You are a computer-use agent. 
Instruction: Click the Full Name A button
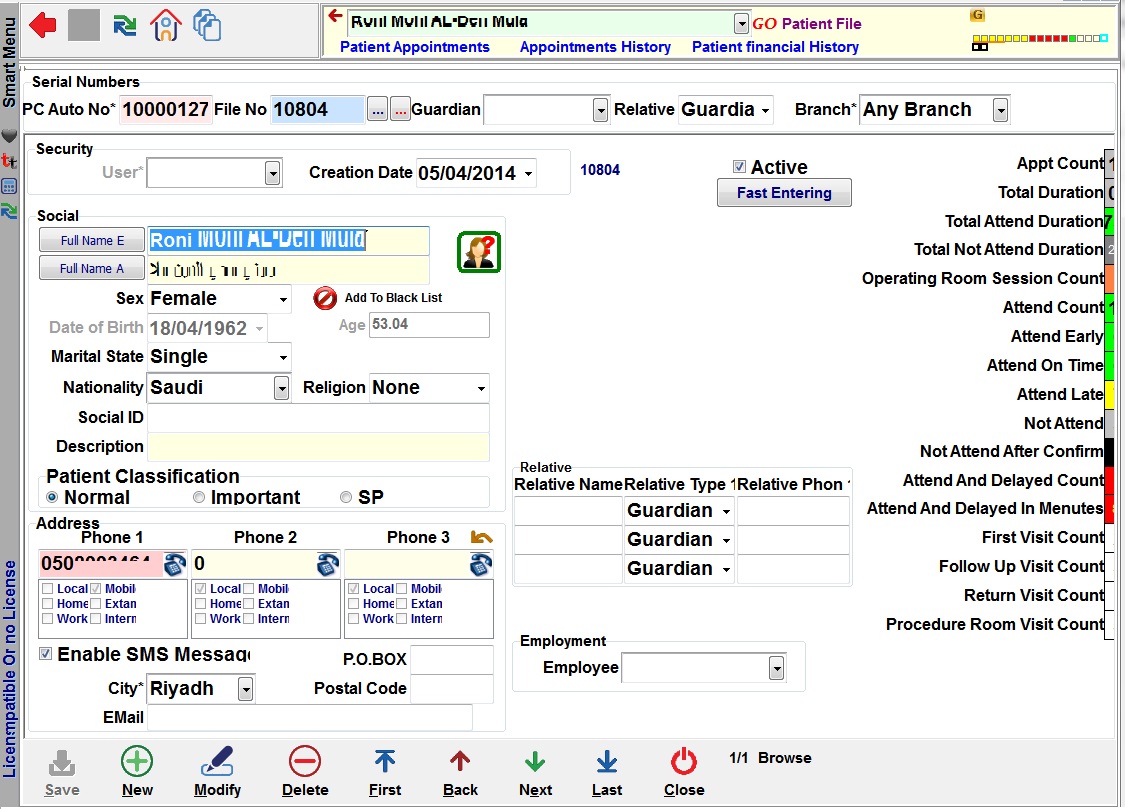[93, 268]
